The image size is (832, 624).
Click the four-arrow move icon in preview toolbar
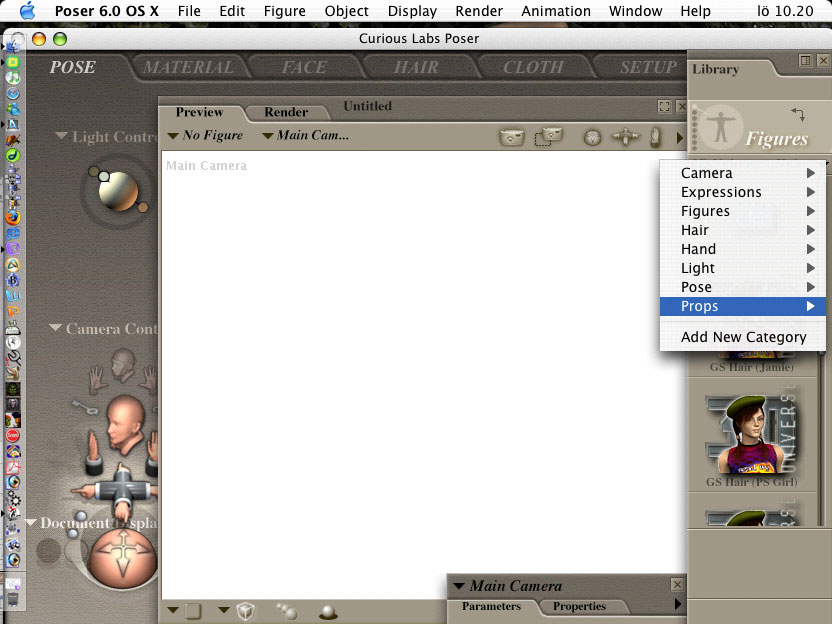[x=626, y=137]
